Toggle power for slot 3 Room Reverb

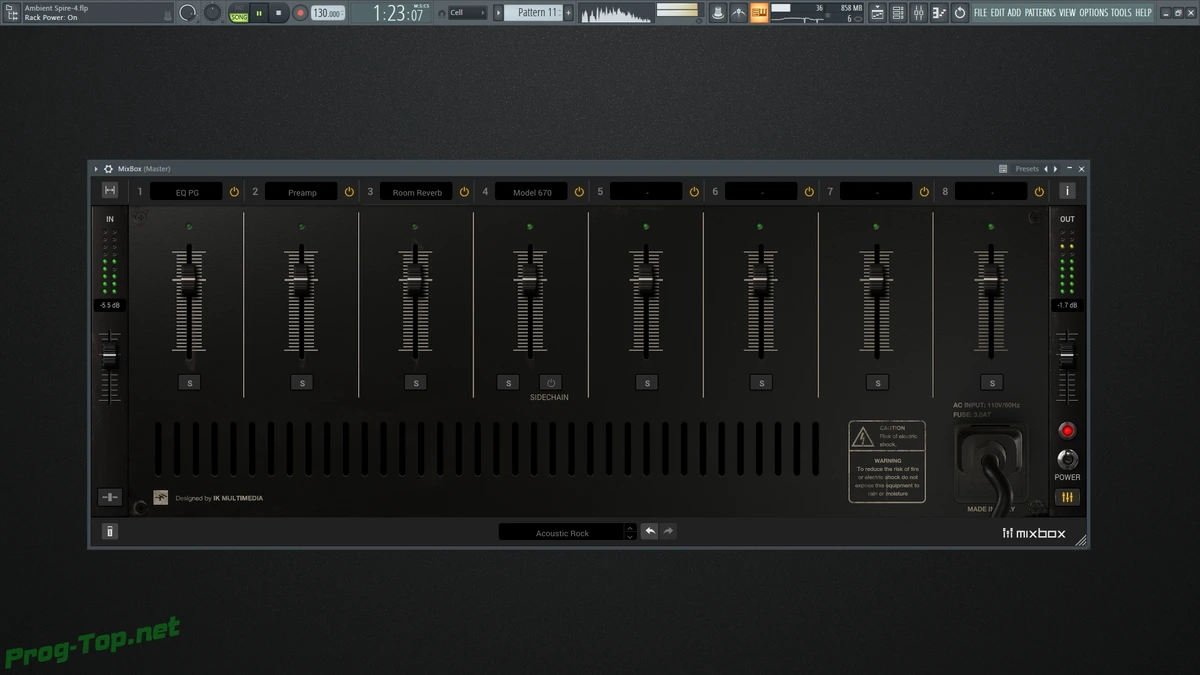click(464, 191)
